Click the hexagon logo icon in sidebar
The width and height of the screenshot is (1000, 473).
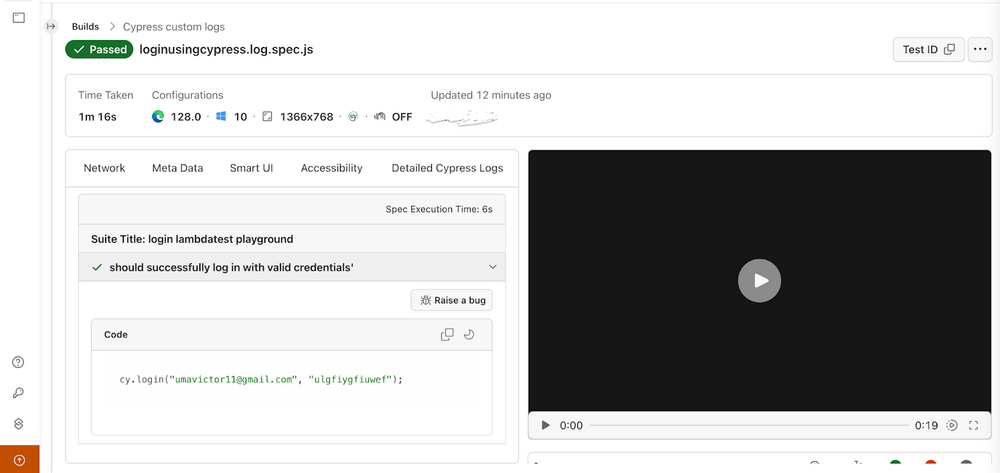tap(18, 423)
